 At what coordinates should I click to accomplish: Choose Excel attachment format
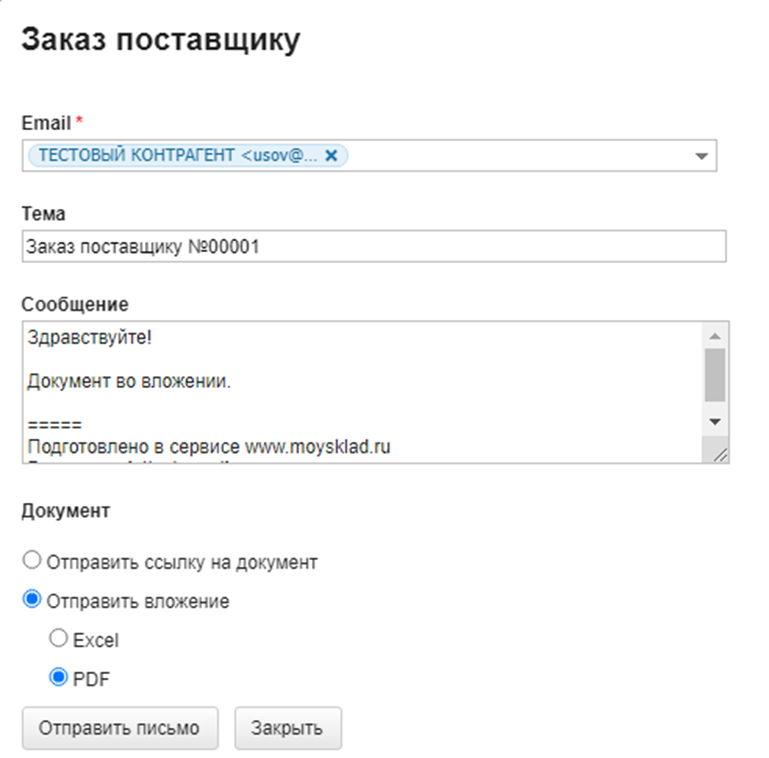click(58, 638)
